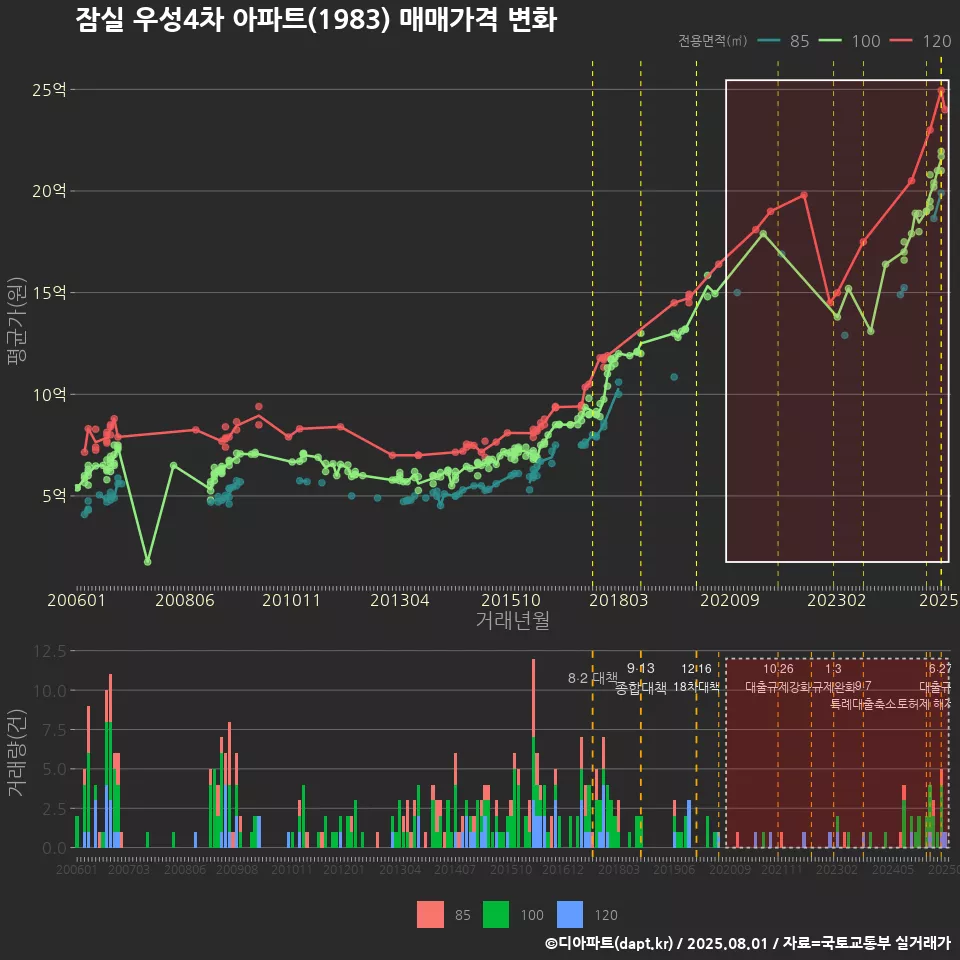The image size is (960, 960).
Task: Click 201612 on the volume chart x-axis
Action: click(x=563, y=869)
